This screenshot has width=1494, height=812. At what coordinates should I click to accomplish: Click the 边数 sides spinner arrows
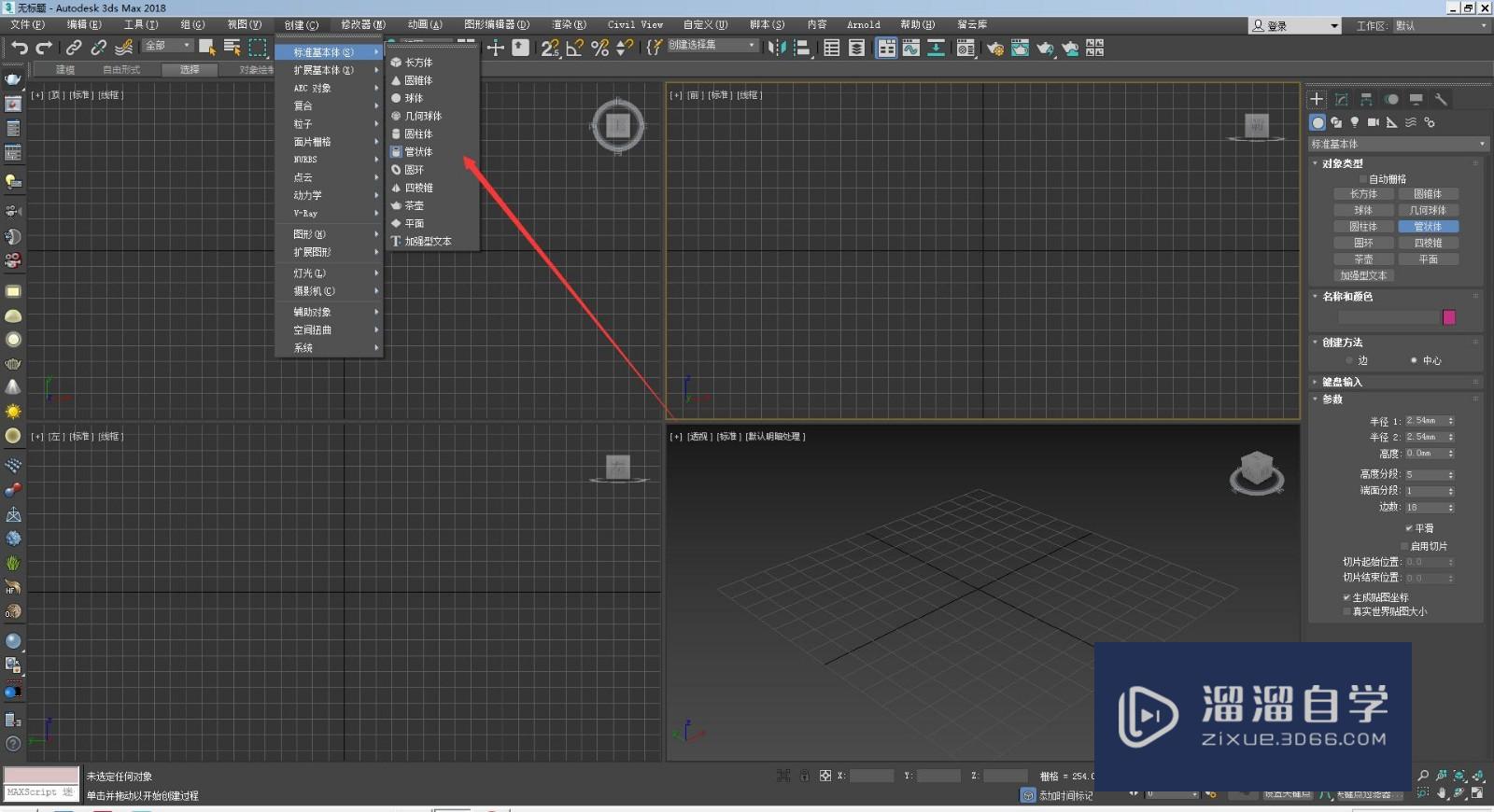coord(1451,508)
